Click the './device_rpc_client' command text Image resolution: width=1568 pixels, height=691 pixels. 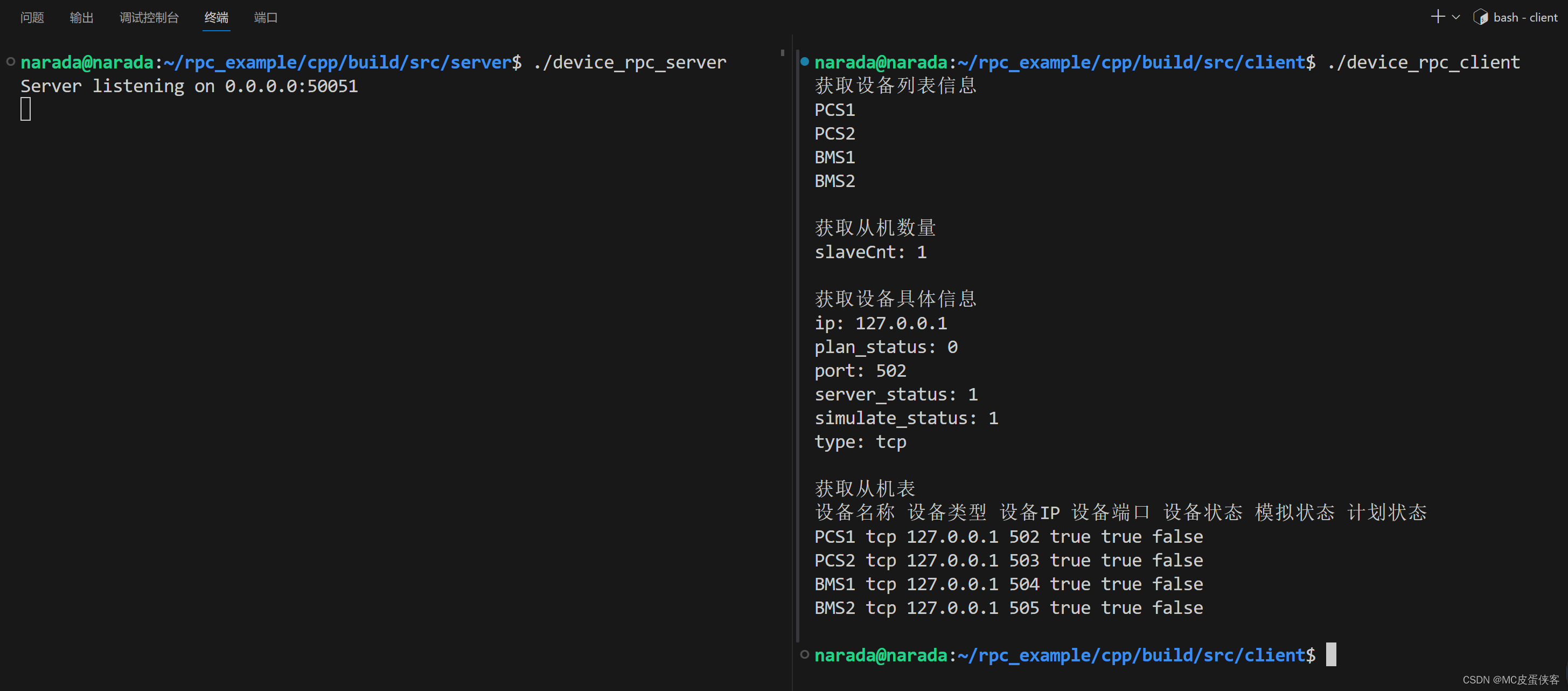(1423, 62)
